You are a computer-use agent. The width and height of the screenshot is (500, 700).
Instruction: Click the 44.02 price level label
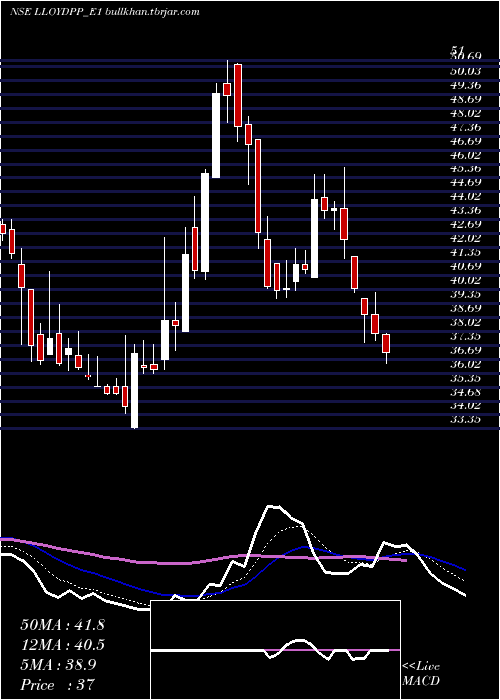tap(466, 196)
